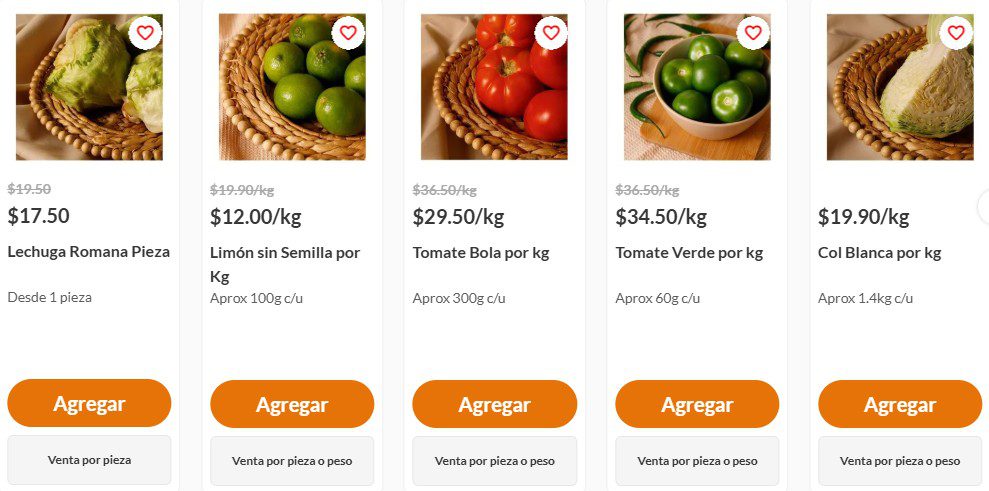Viewport: 989px width, 491px height.
Task: Open the Lechuga Romana Pieza title link
Action: [88, 252]
